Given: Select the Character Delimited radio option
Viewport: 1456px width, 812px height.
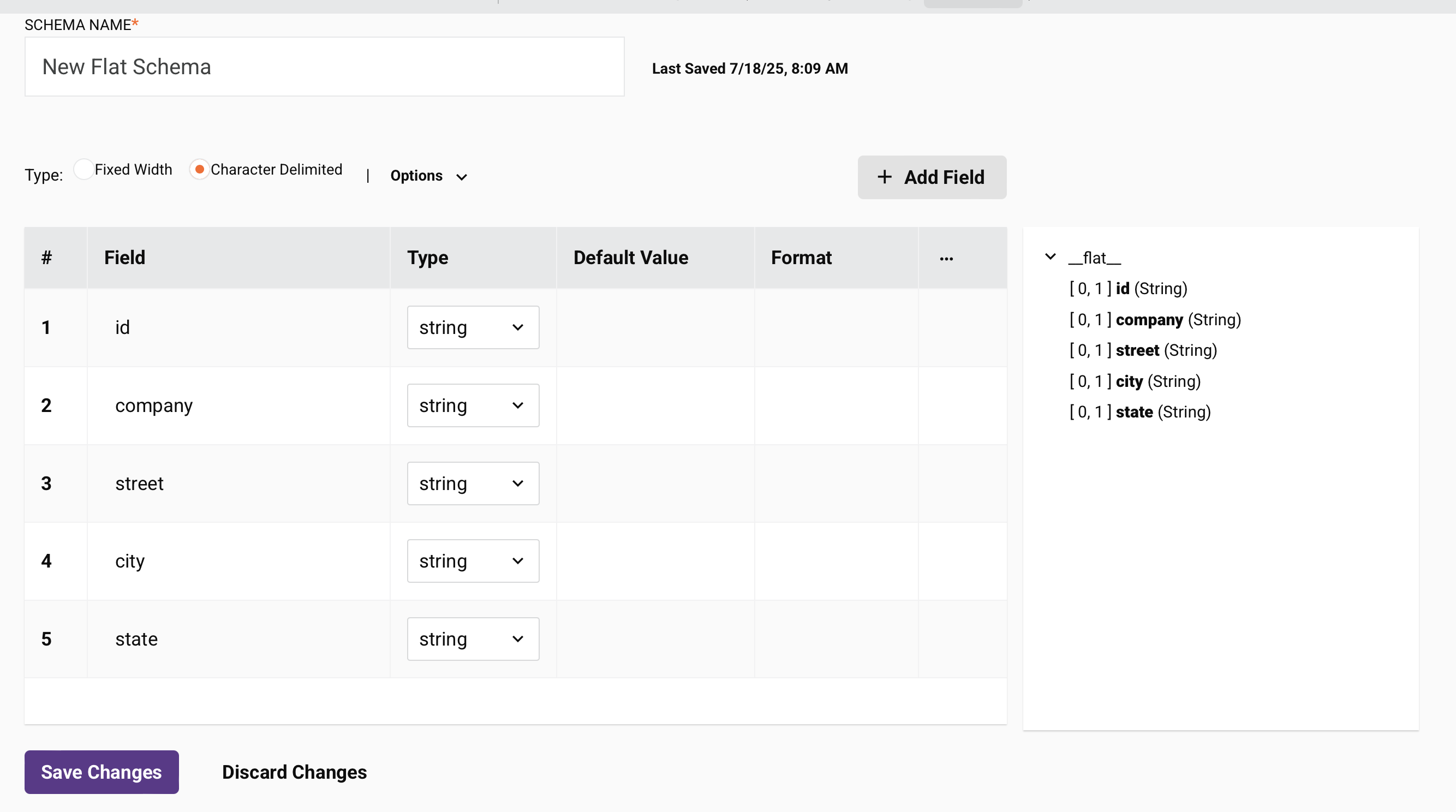Looking at the screenshot, I should [200, 170].
